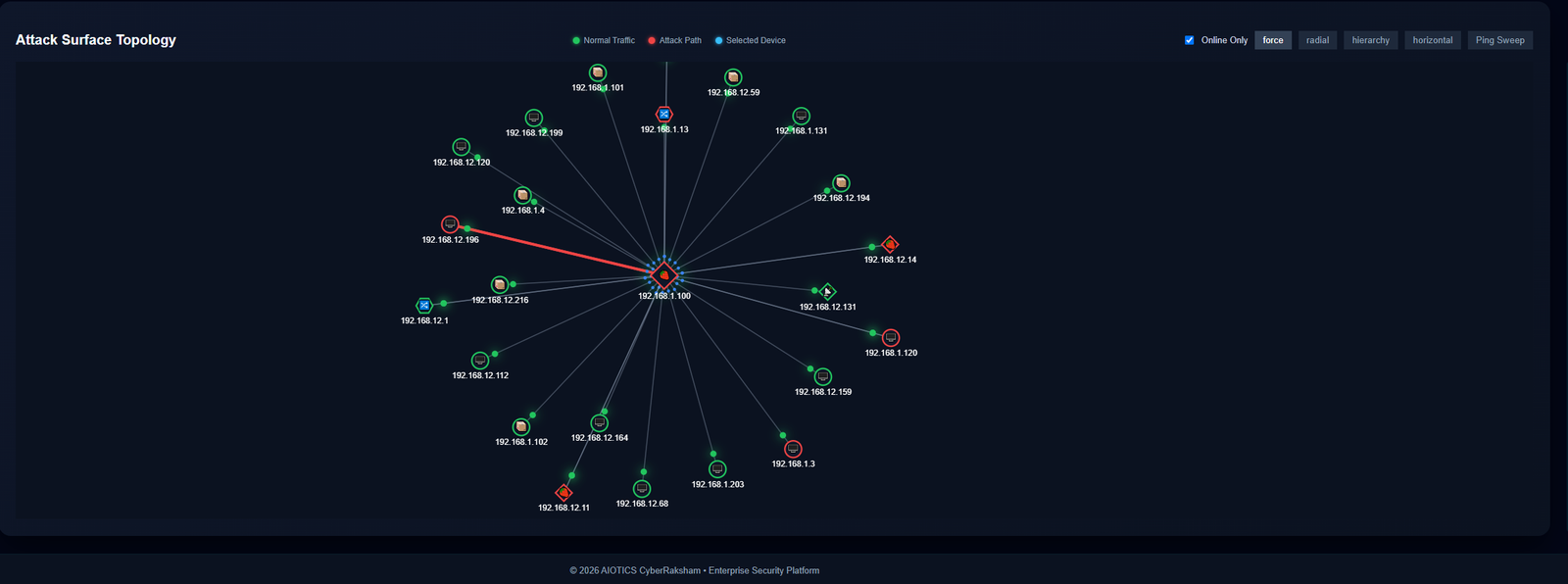
Task: Click the device node 192.168.1.4
Action: point(523,195)
